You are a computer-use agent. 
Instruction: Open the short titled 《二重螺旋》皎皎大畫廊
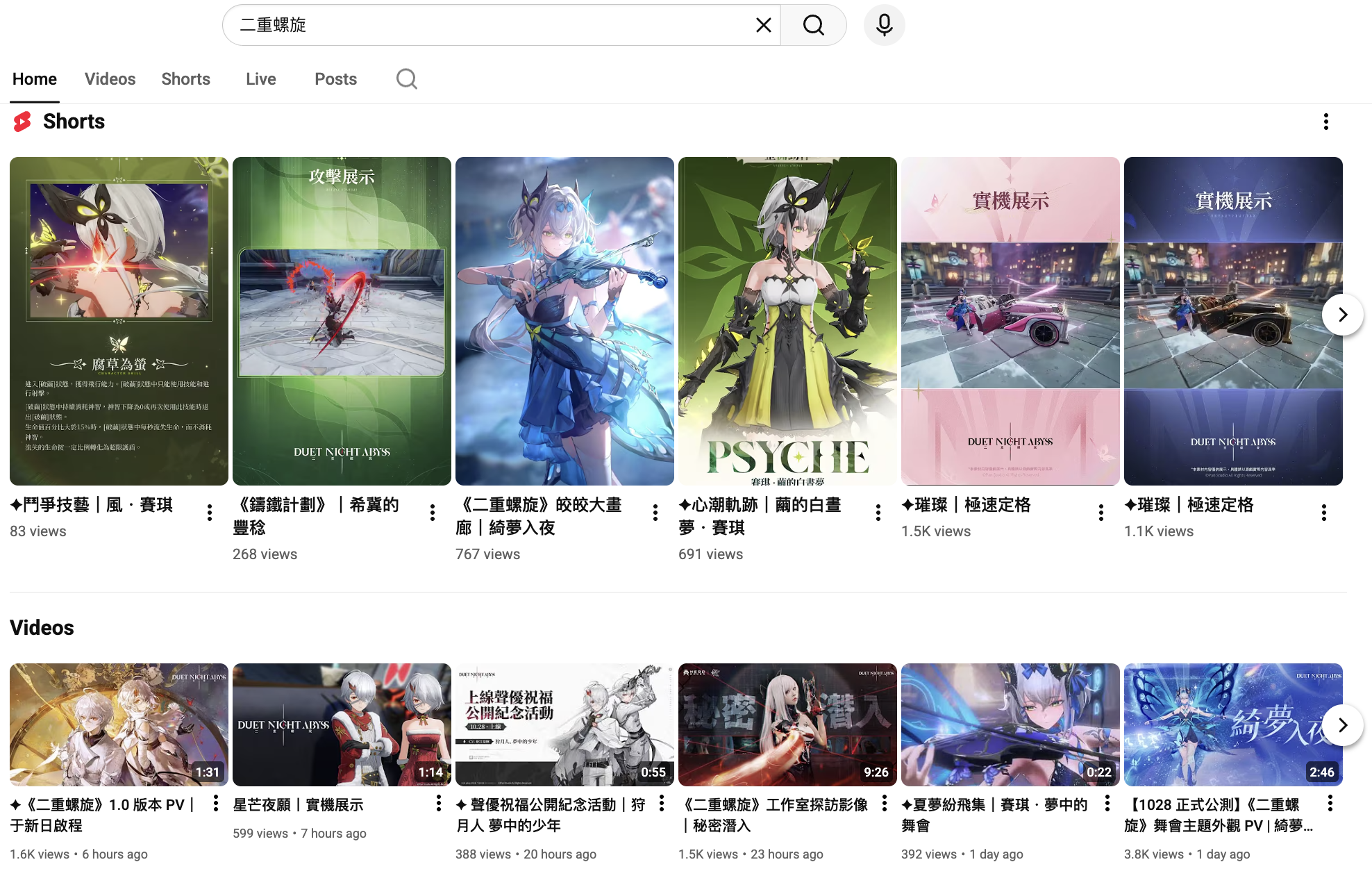[x=564, y=320]
